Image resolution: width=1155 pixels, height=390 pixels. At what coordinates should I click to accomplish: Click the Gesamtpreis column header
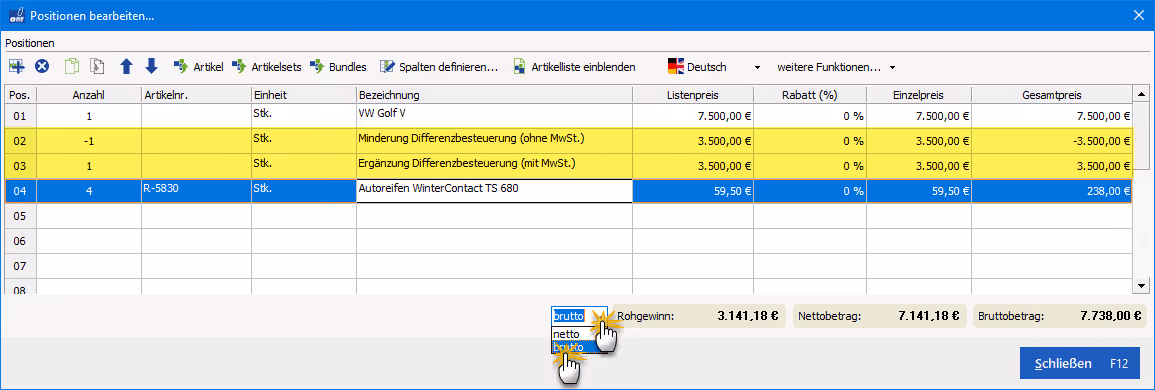tap(1053, 94)
